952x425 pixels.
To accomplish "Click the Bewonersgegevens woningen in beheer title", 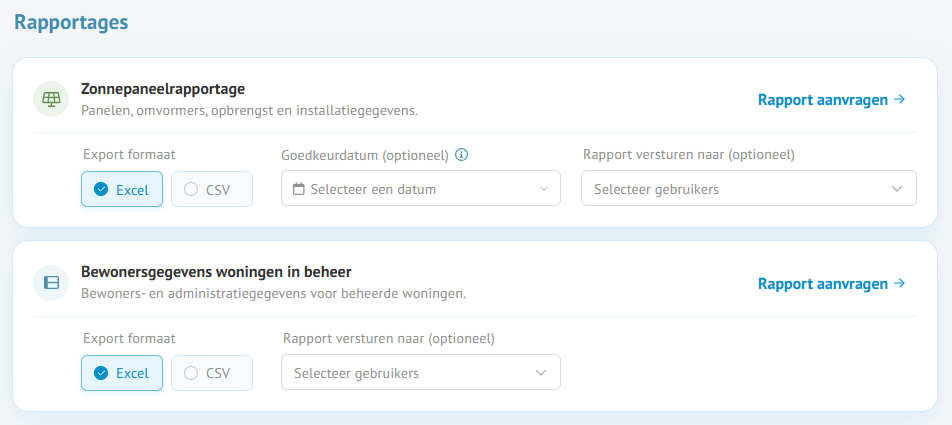I will (x=216, y=271).
